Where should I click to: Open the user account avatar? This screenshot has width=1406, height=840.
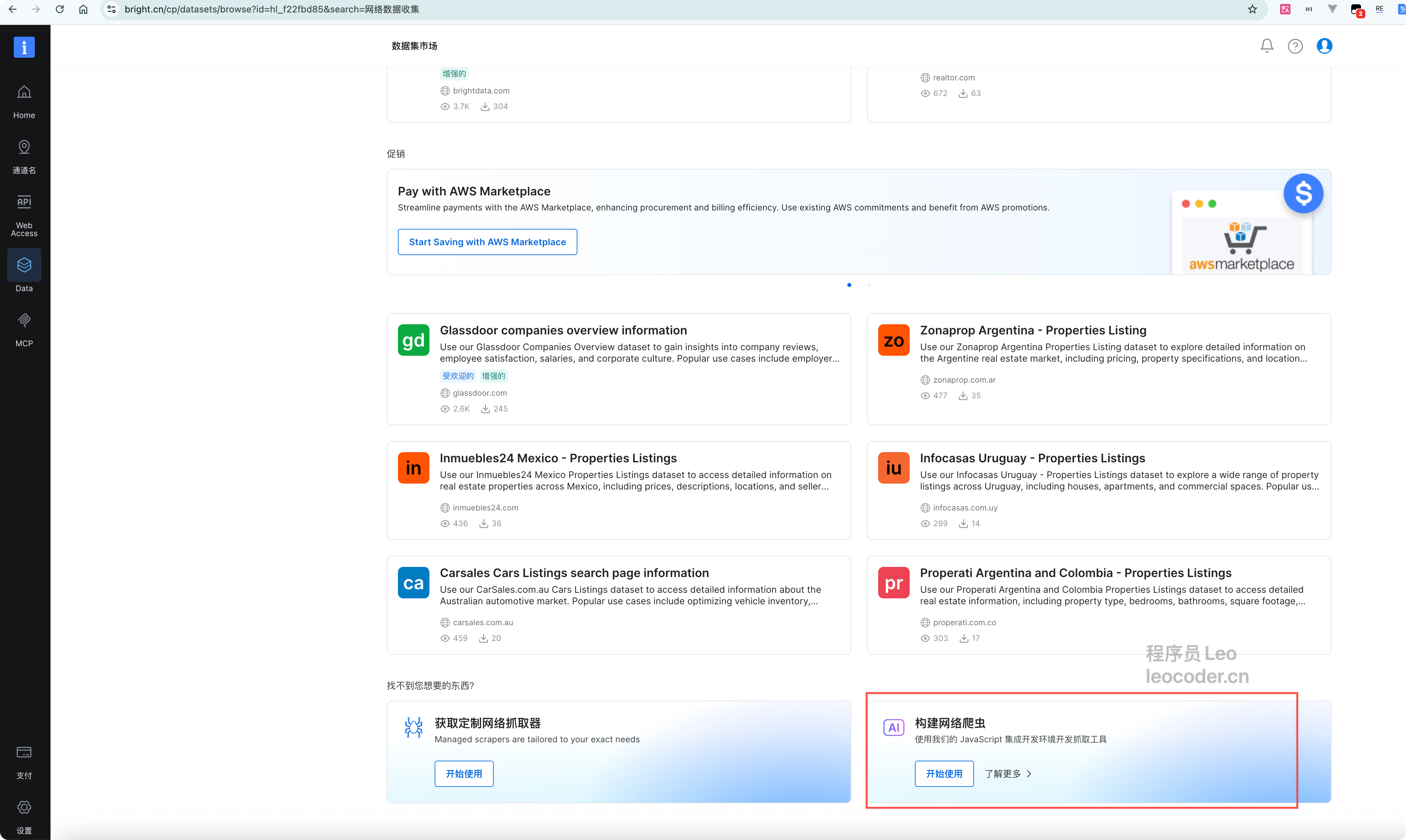1324,46
